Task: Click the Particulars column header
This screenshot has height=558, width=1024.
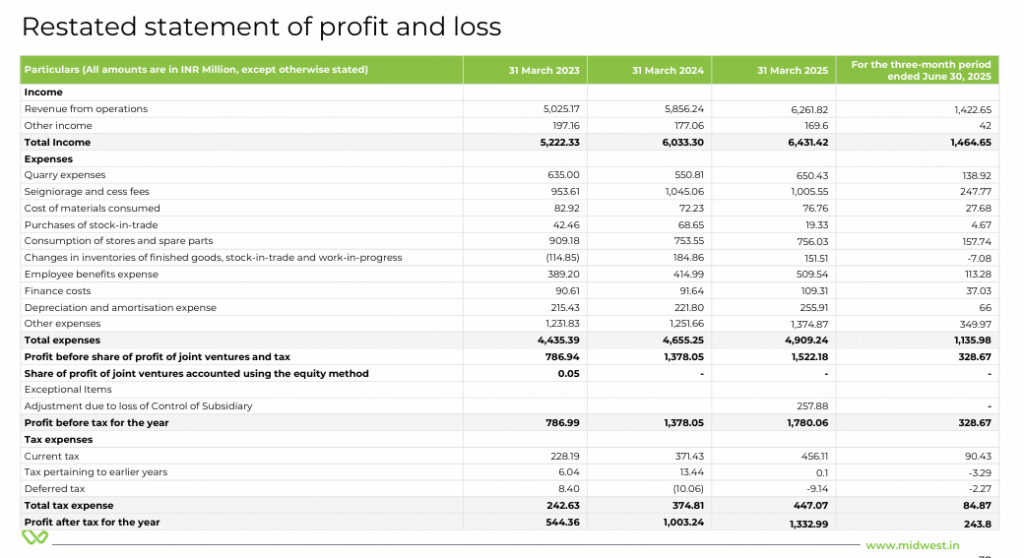Action: click(196, 70)
